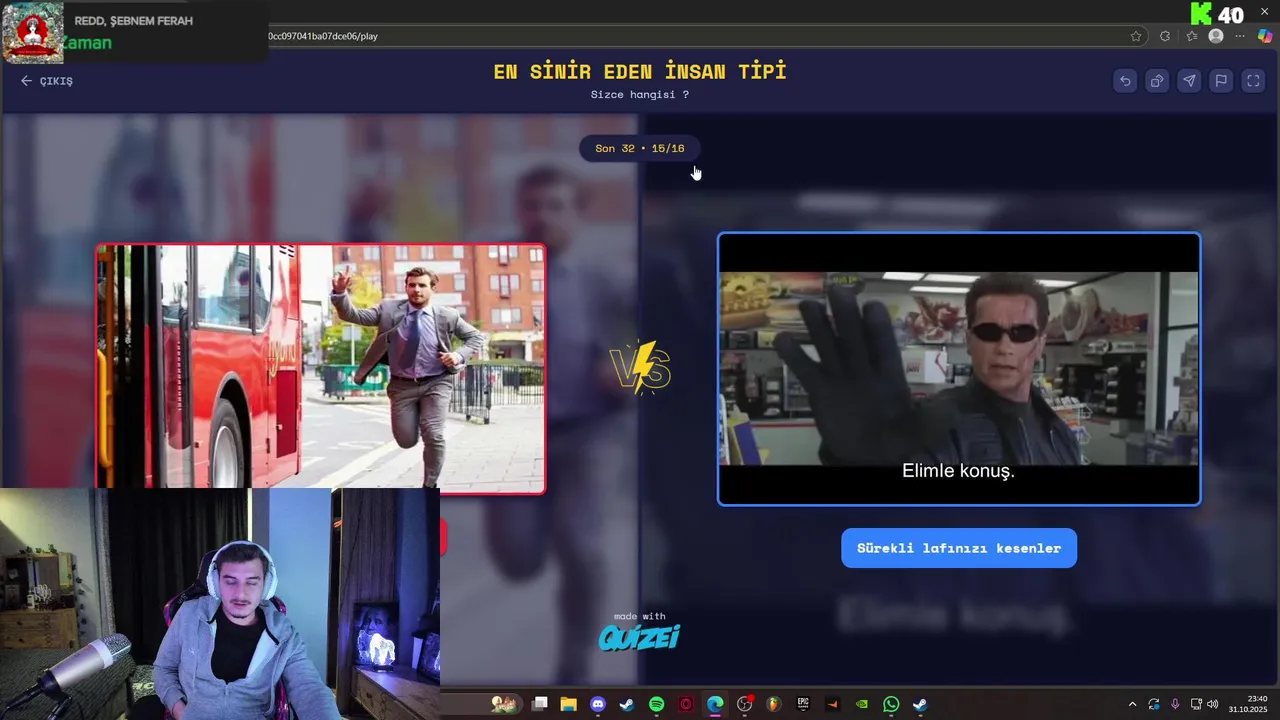Choose 'Sürekli lafınızı kesenler' option button
The height and width of the screenshot is (720, 1280).
[x=959, y=548]
